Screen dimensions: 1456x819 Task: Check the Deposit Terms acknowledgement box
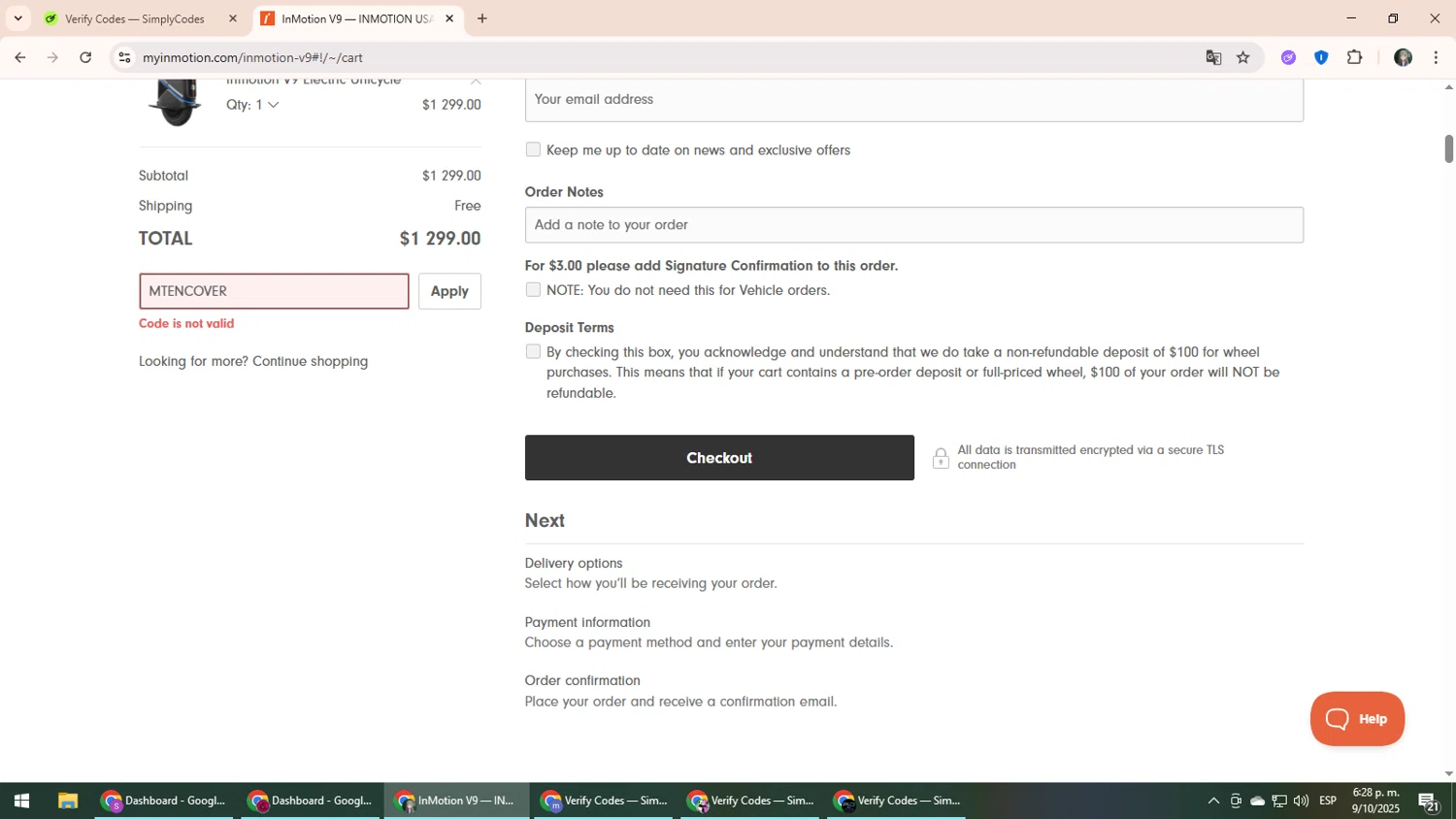pos(533,351)
